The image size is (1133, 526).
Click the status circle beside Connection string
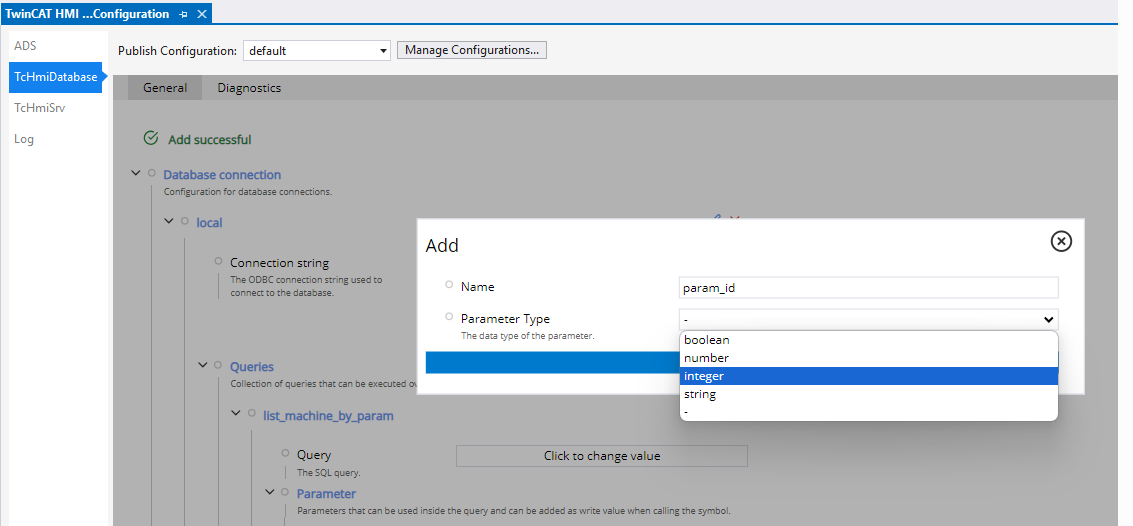pyautogui.click(x=218, y=261)
